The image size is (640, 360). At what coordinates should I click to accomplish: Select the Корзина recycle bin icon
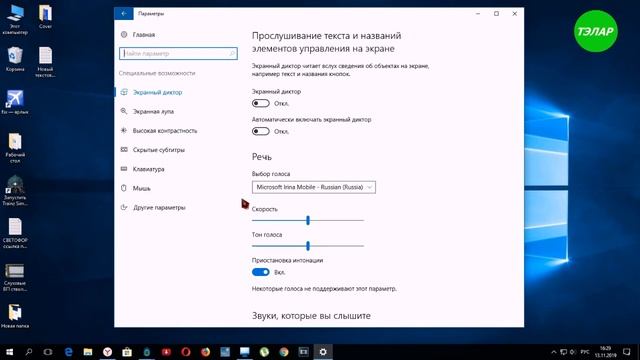(x=15, y=59)
